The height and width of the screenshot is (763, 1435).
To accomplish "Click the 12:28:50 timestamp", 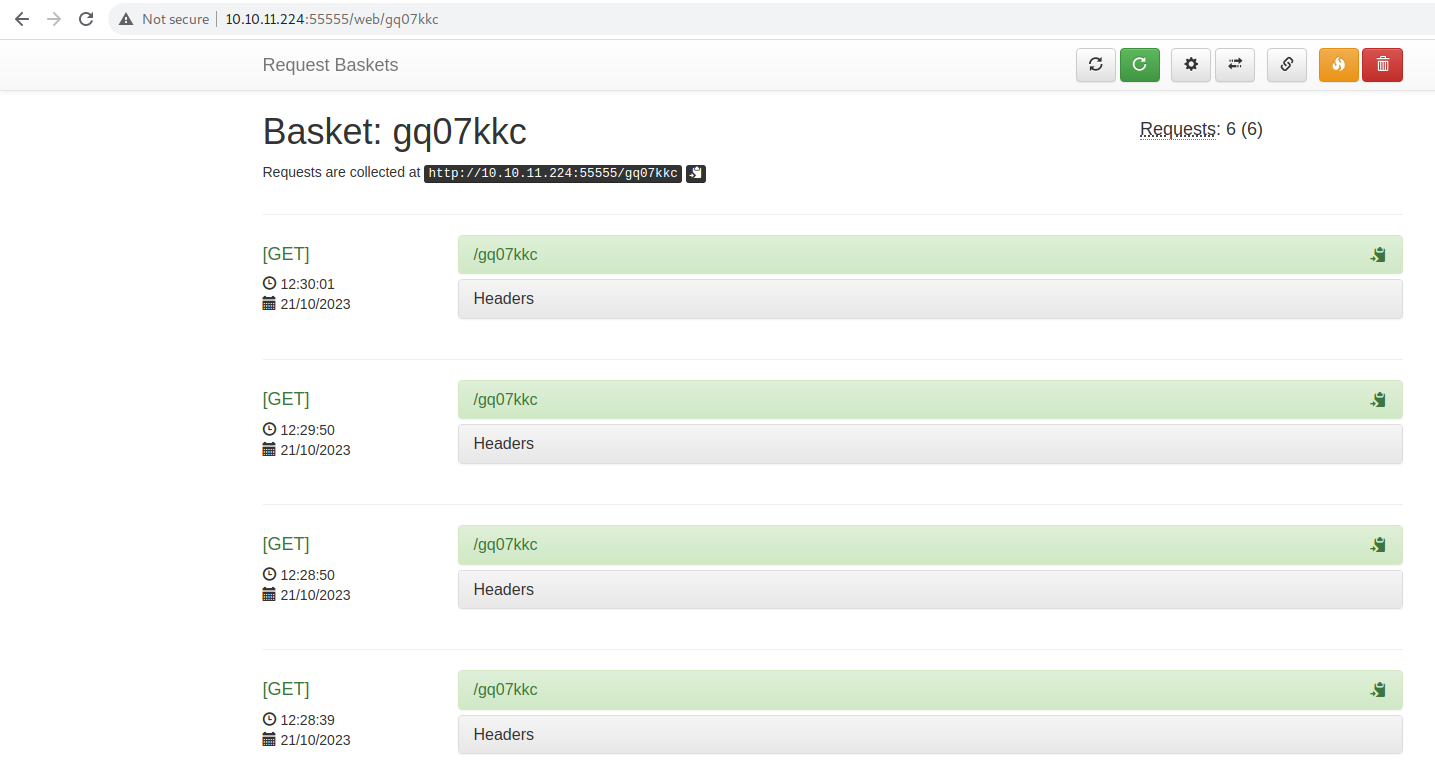I will tap(307, 575).
